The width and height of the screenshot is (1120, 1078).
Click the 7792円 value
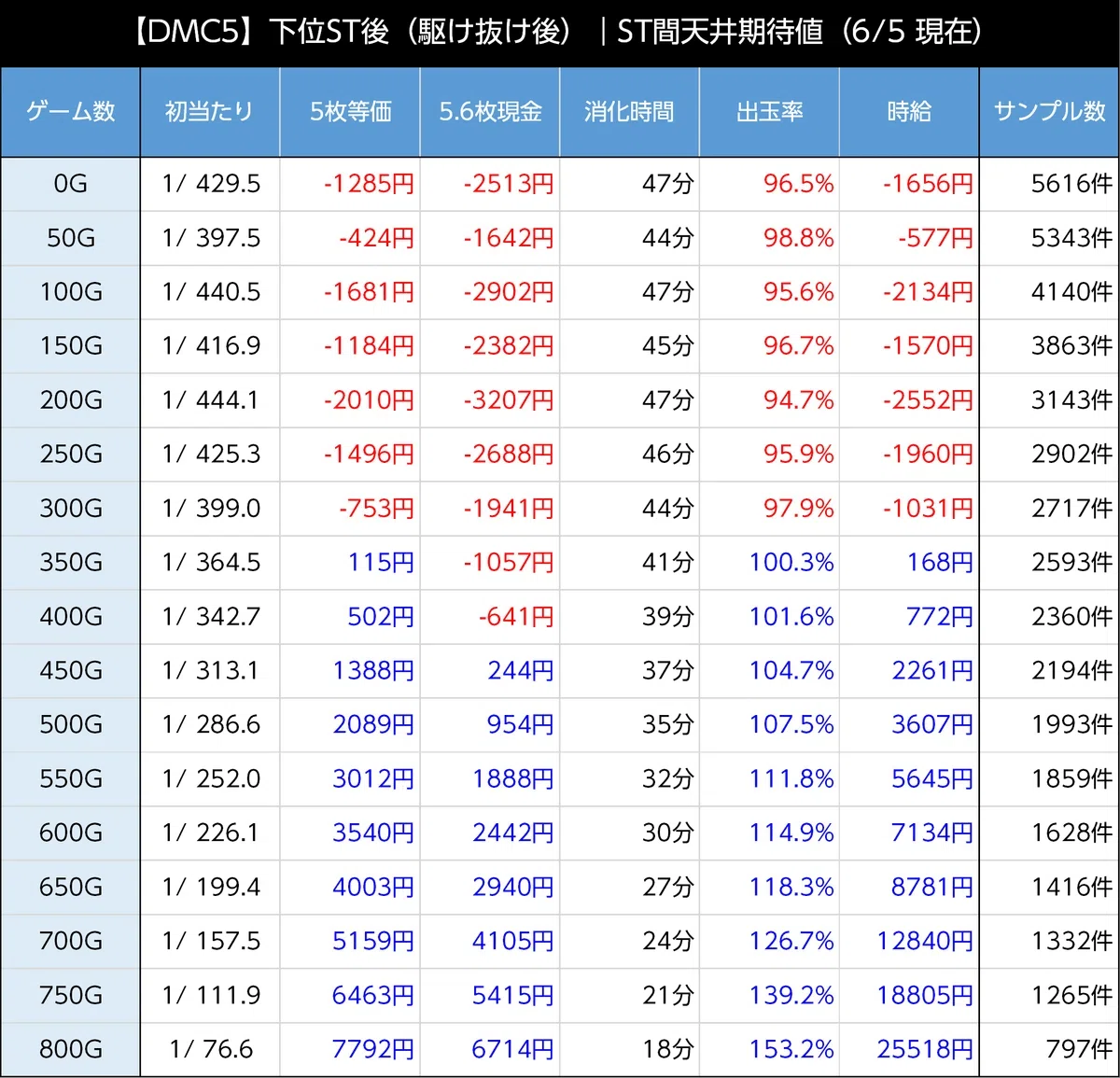pos(373,1050)
